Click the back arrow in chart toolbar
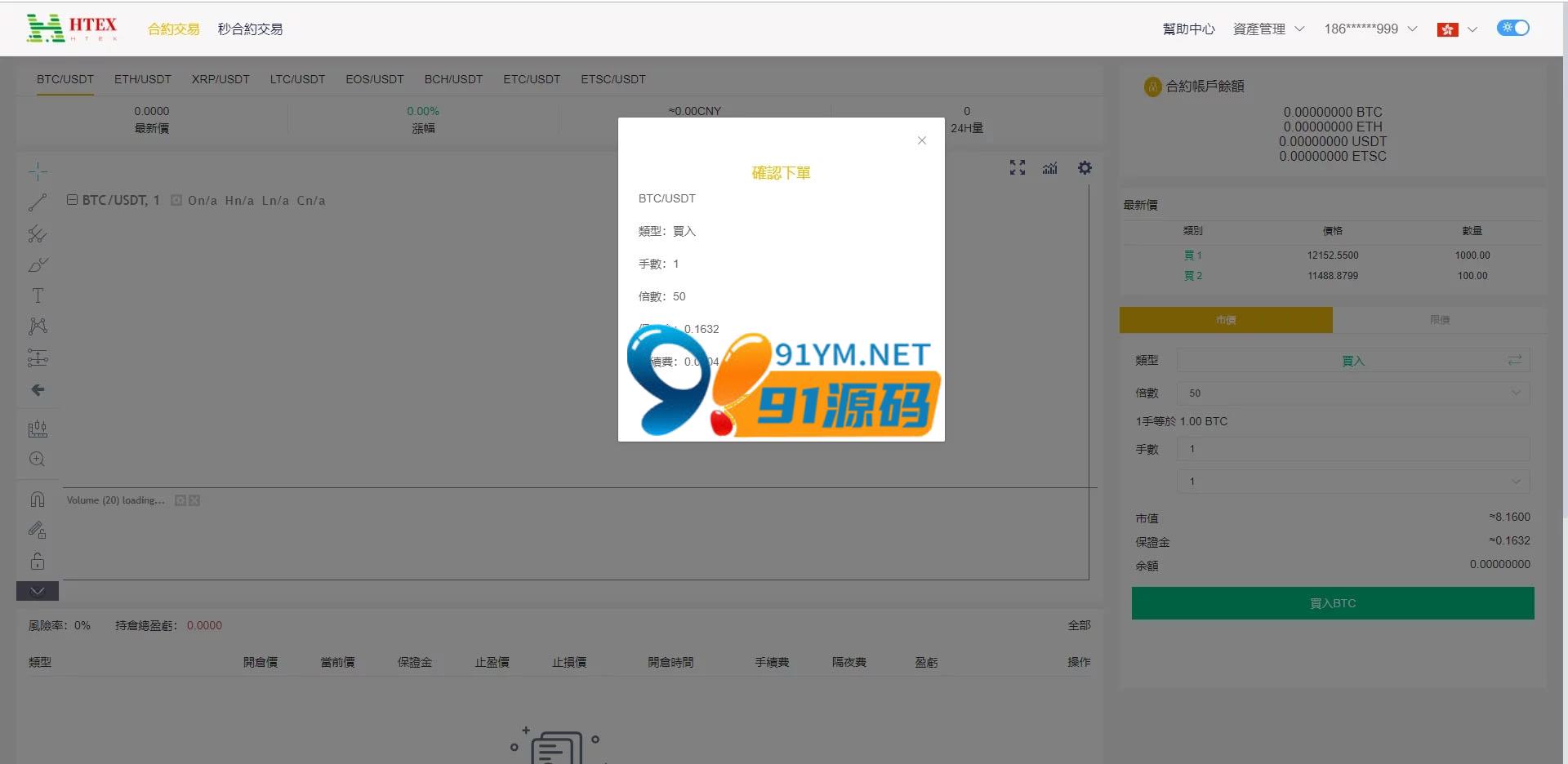Image resolution: width=1568 pixels, height=764 pixels. point(38,390)
